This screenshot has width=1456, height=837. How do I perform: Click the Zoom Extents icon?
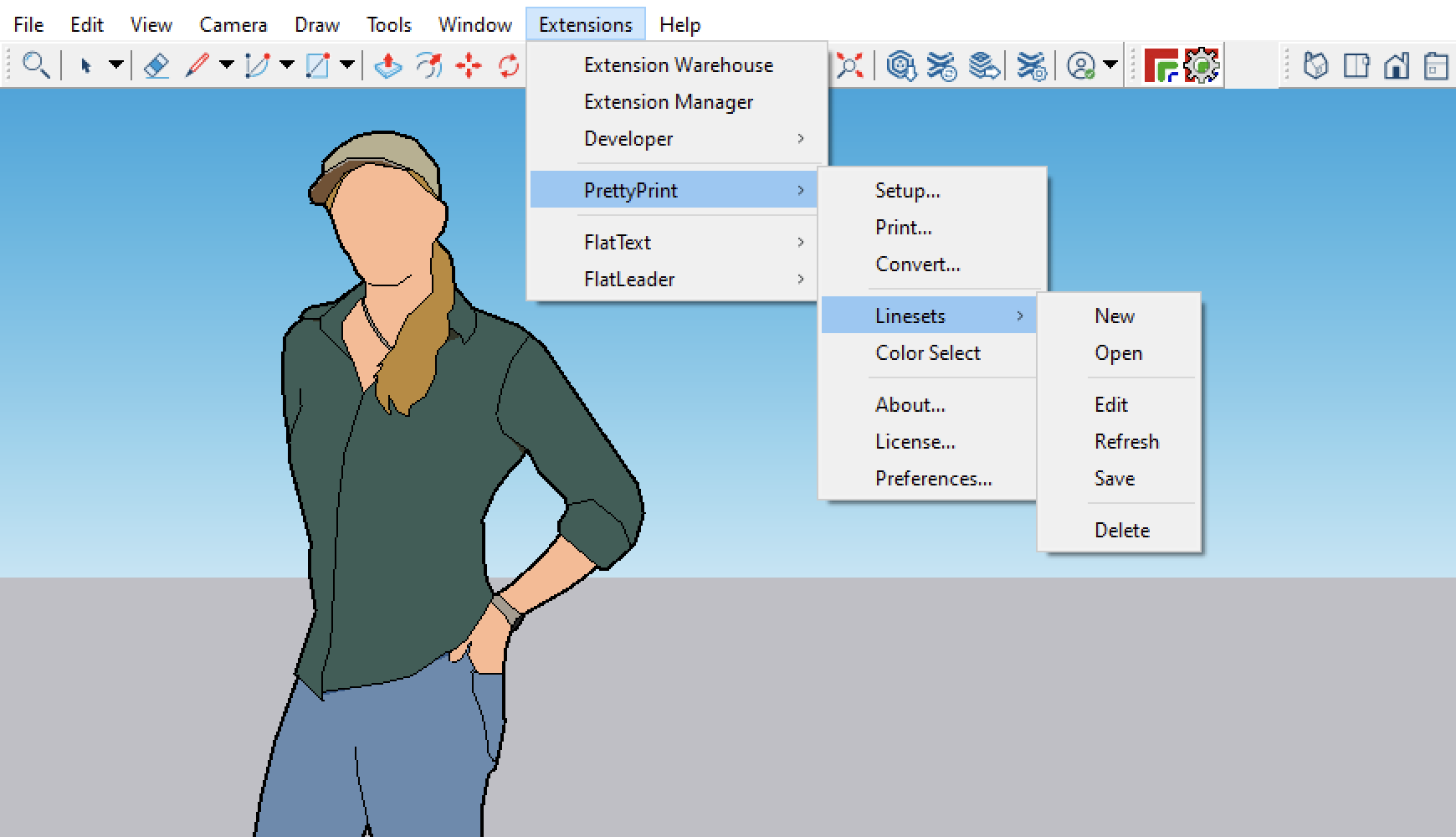pyautogui.click(x=849, y=65)
